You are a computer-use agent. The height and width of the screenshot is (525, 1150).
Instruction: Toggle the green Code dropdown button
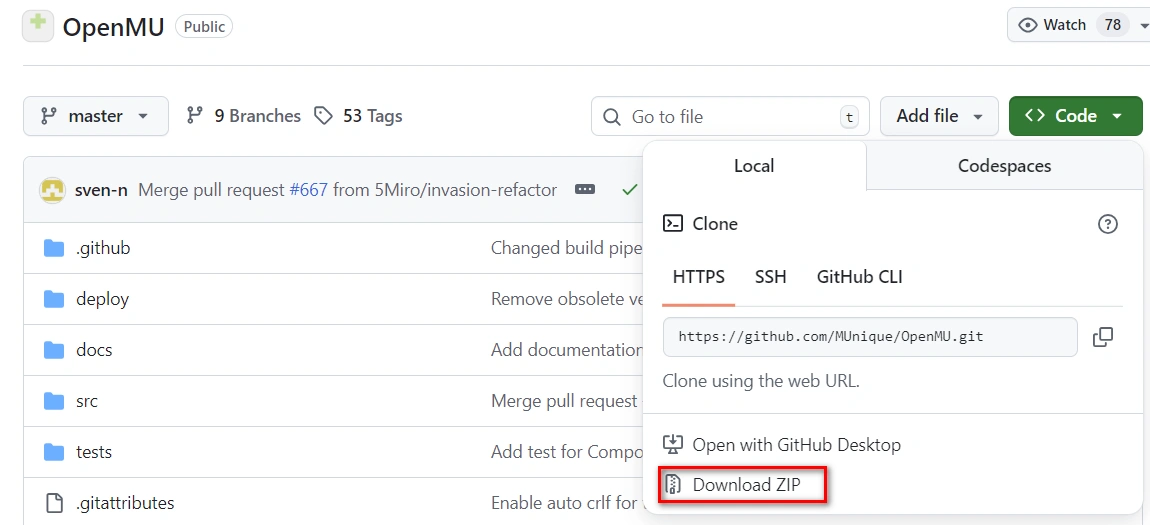pos(1075,116)
